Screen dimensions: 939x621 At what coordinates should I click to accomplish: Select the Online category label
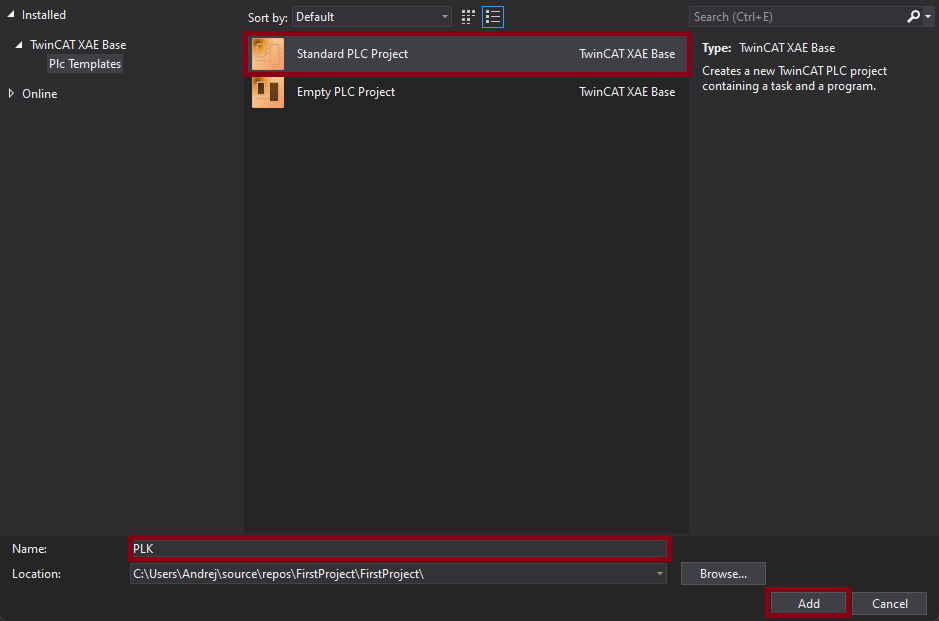coord(40,94)
